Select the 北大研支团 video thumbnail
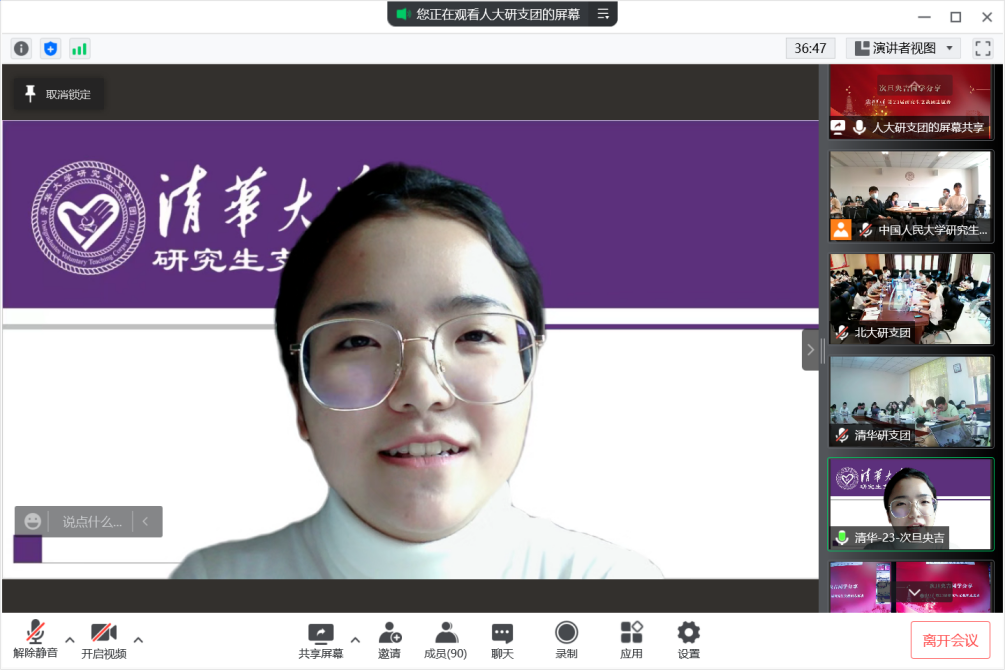 (x=910, y=297)
